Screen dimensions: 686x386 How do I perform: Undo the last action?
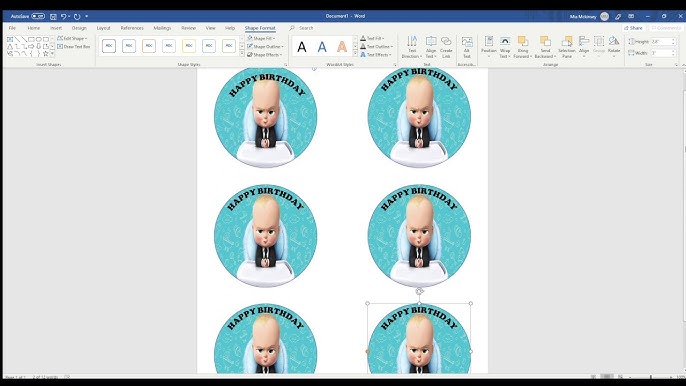(64, 16)
